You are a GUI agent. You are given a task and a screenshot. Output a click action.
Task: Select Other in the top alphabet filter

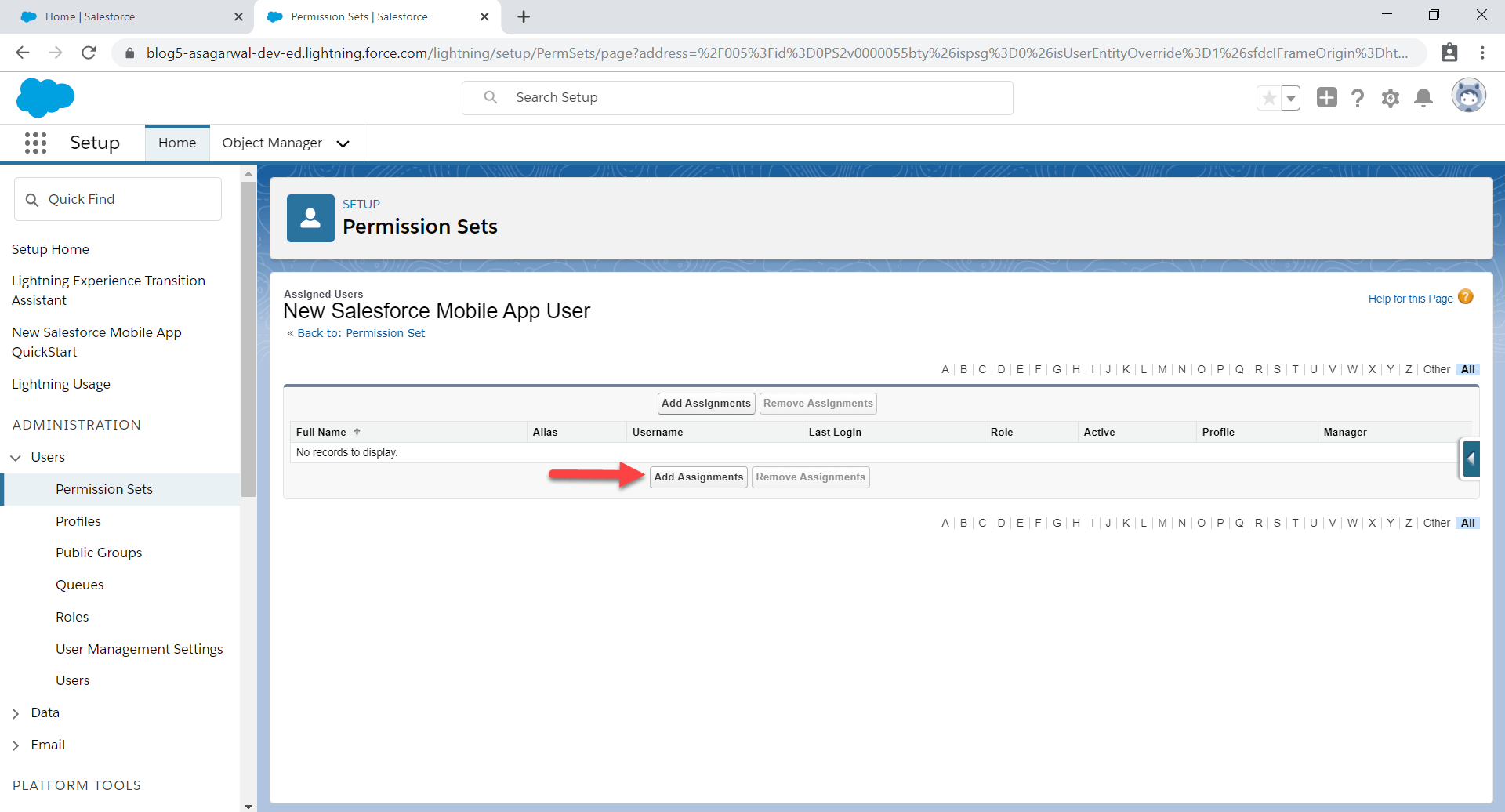[1437, 369]
